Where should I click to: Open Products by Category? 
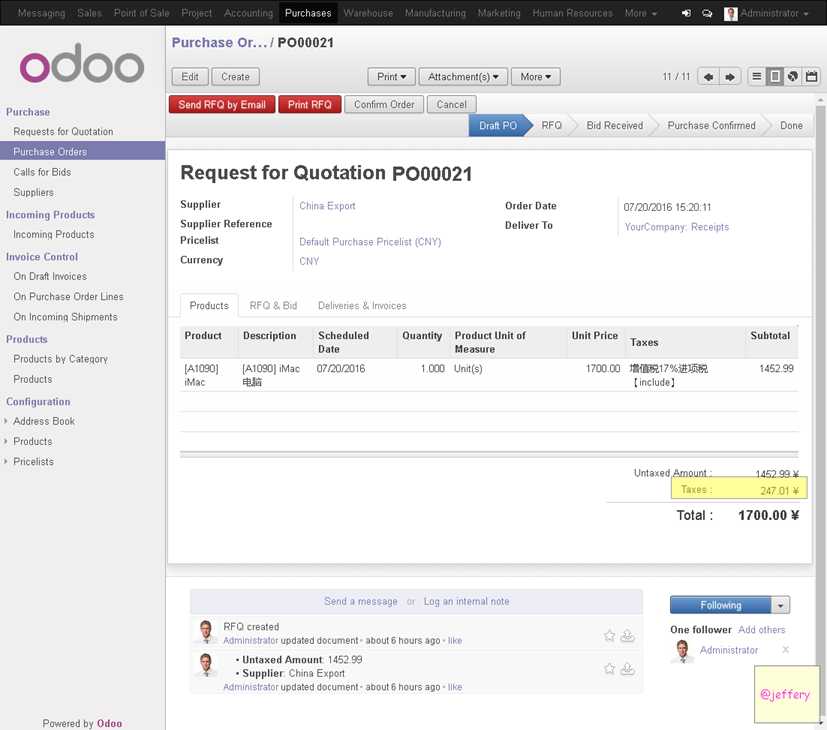coord(60,359)
